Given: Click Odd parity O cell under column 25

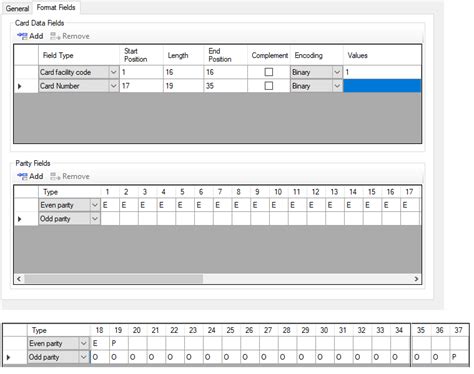Looking at the screenshot, I should click(x=230, y=357).
